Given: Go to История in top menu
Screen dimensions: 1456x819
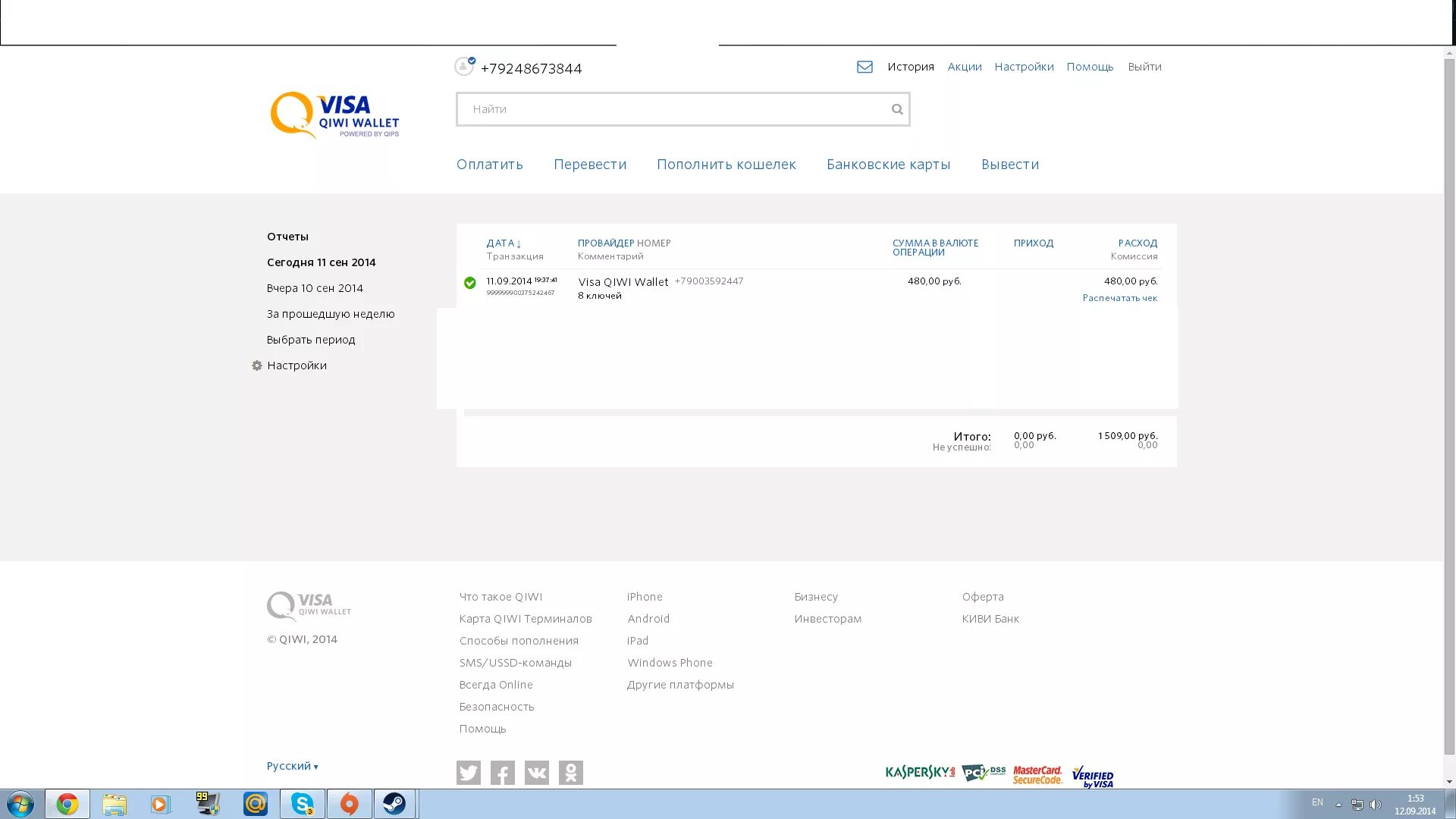Looking at the screenshot, I should tap(911, 67).
